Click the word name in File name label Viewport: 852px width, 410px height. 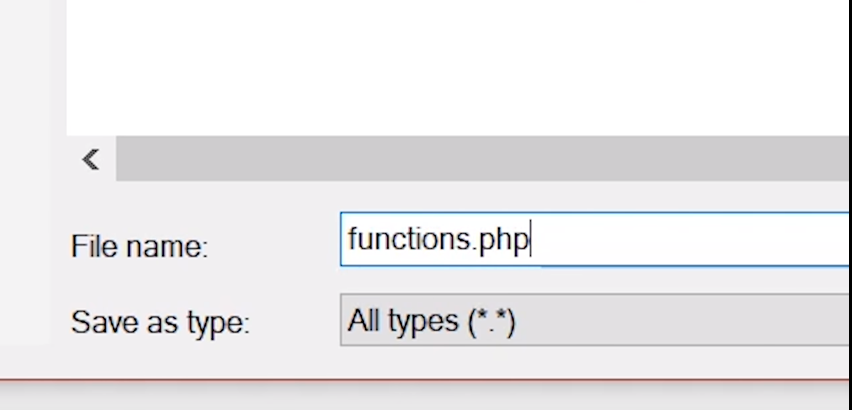[167, 248]
